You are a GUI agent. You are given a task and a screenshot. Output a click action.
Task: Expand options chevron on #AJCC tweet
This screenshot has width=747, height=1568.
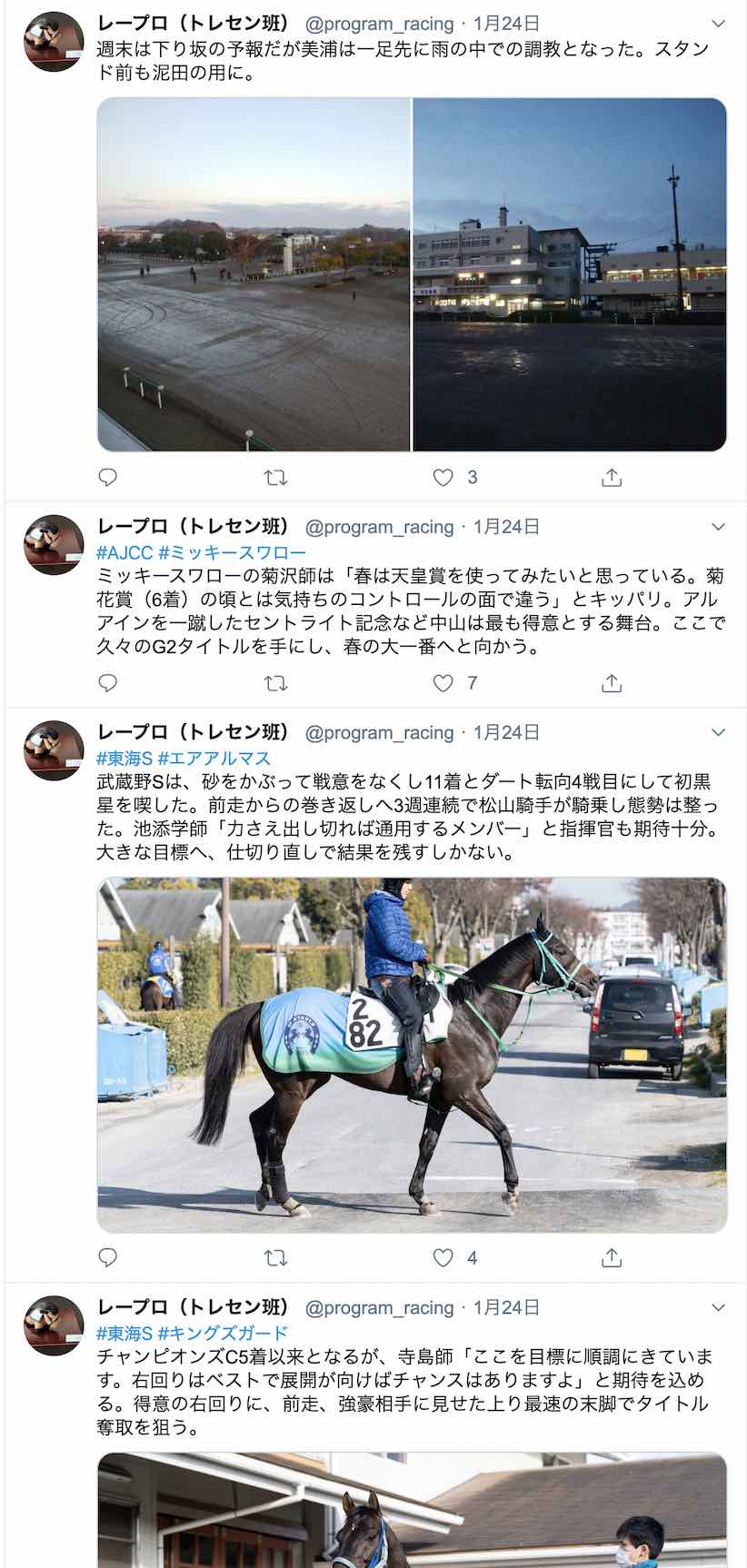click(x=718, y=527)
